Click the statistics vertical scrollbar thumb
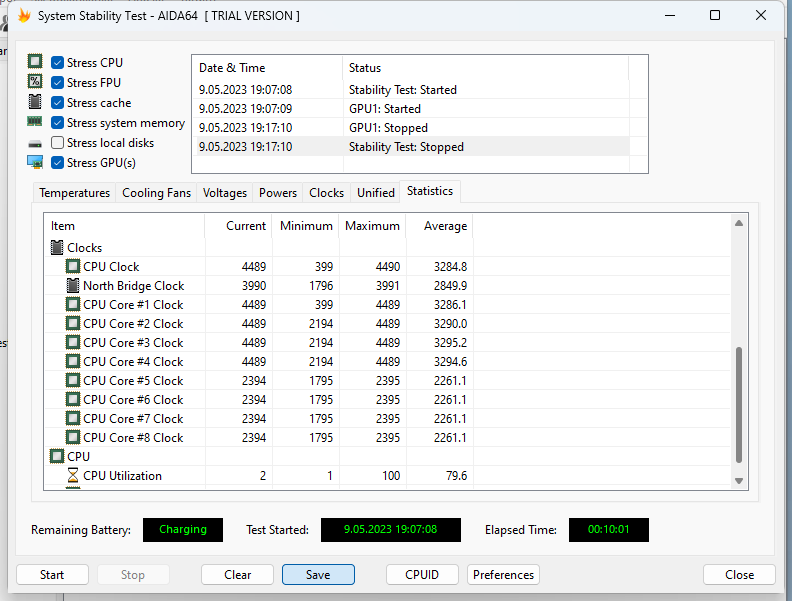Screen dimensions: 792x601 [x=739, y=405]
